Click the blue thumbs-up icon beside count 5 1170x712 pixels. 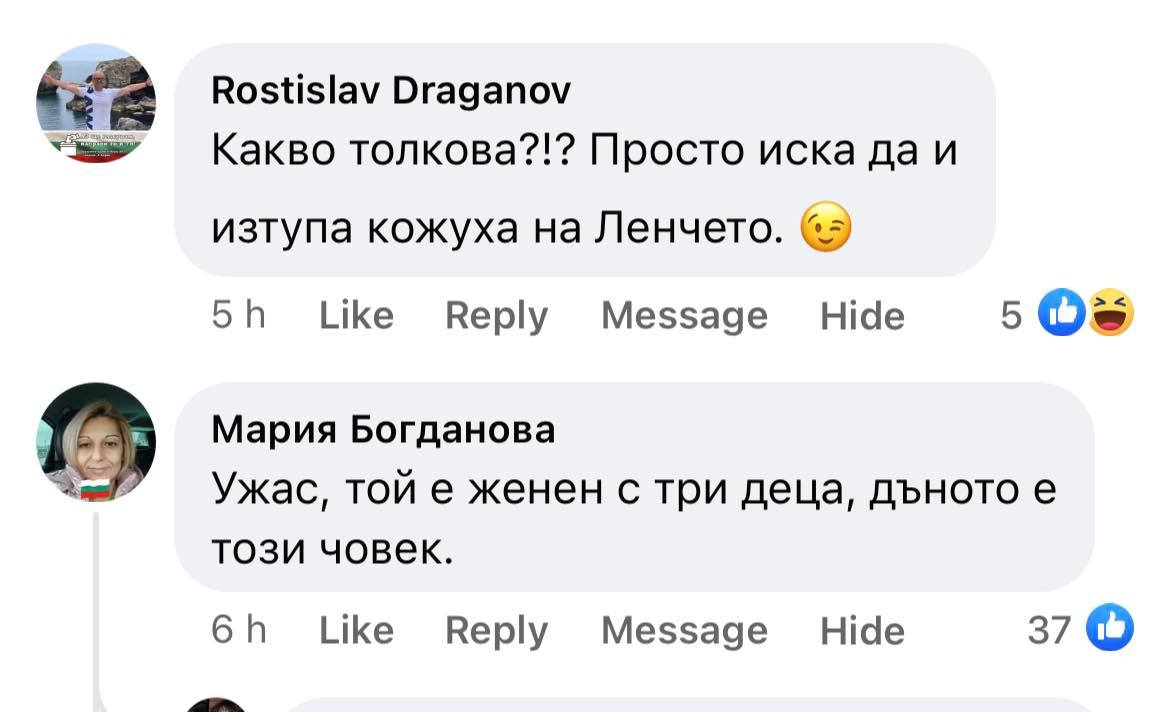(x=1058, y=313)
